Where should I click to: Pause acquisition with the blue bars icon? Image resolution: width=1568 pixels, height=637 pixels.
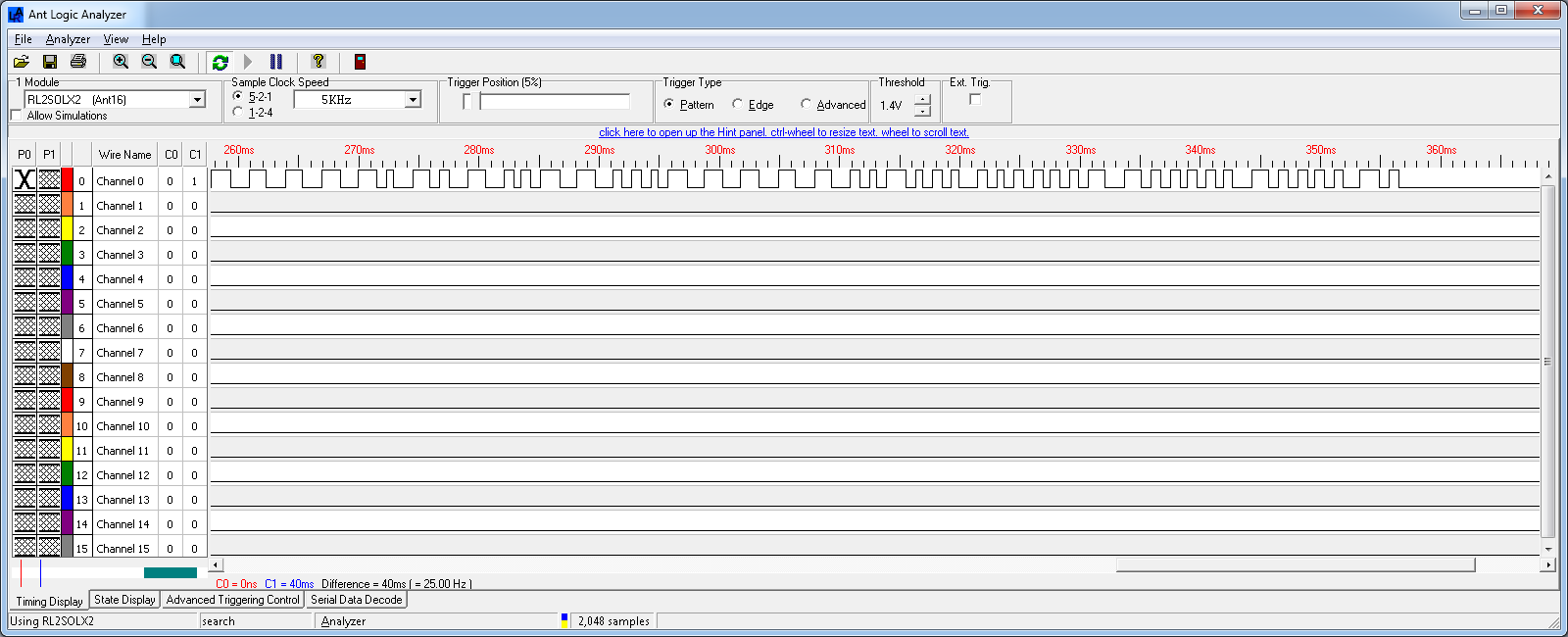click(276, 62)
